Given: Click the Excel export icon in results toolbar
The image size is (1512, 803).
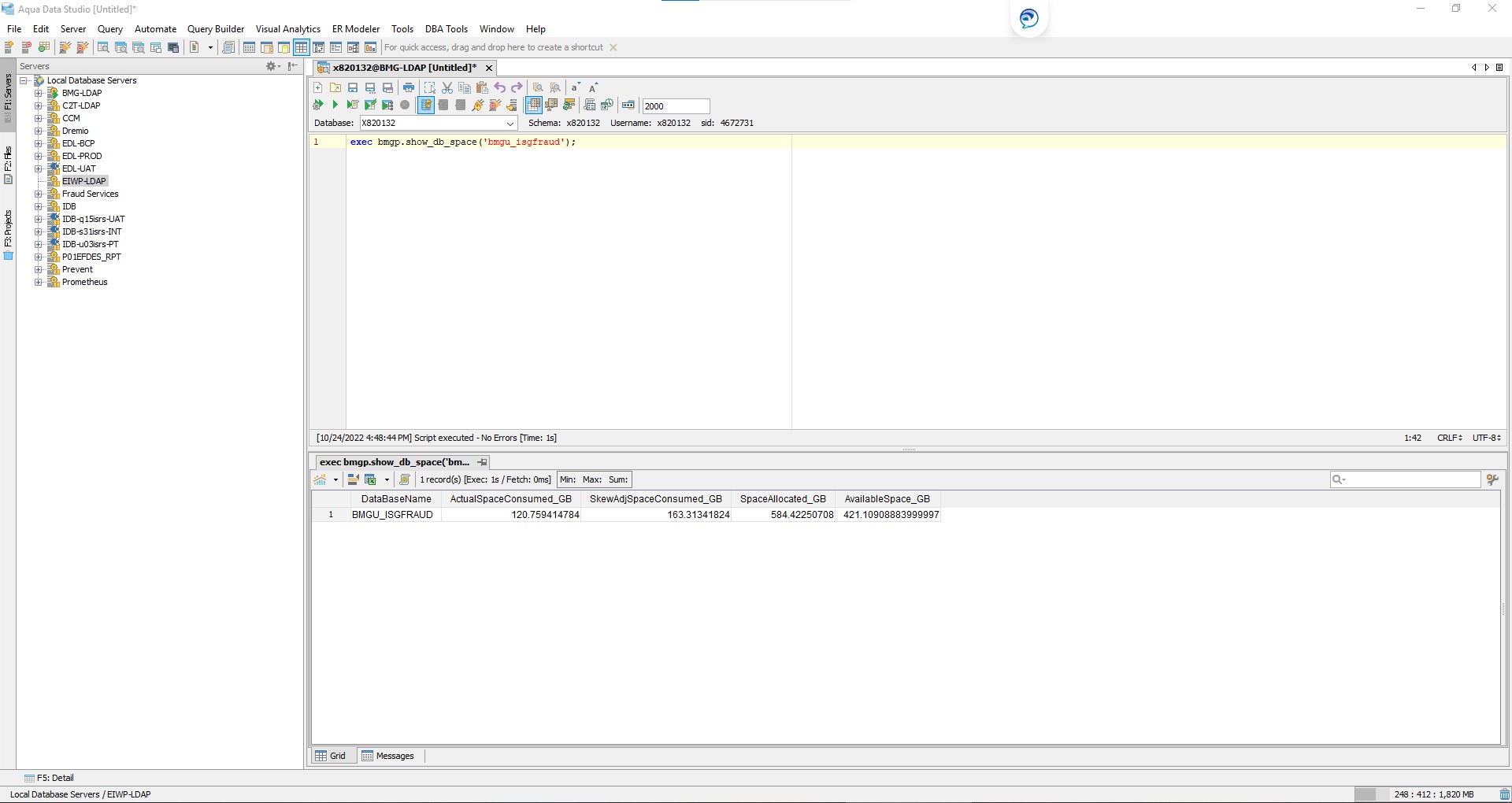Looking at the screenshot, I should (x=370, y=479).
